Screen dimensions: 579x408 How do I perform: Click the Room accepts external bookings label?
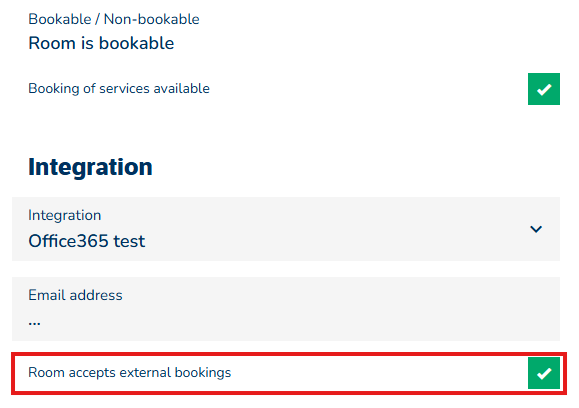[130, 373]
